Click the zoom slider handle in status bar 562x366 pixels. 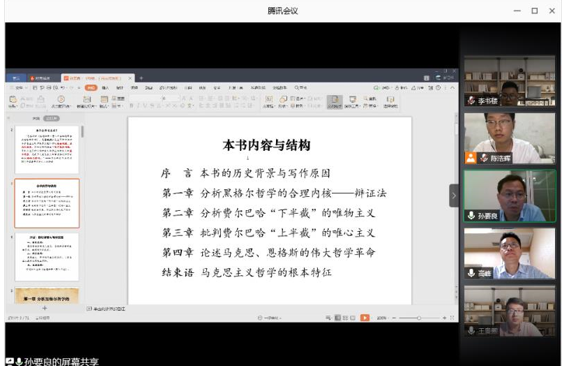click(x=419, y=318)
